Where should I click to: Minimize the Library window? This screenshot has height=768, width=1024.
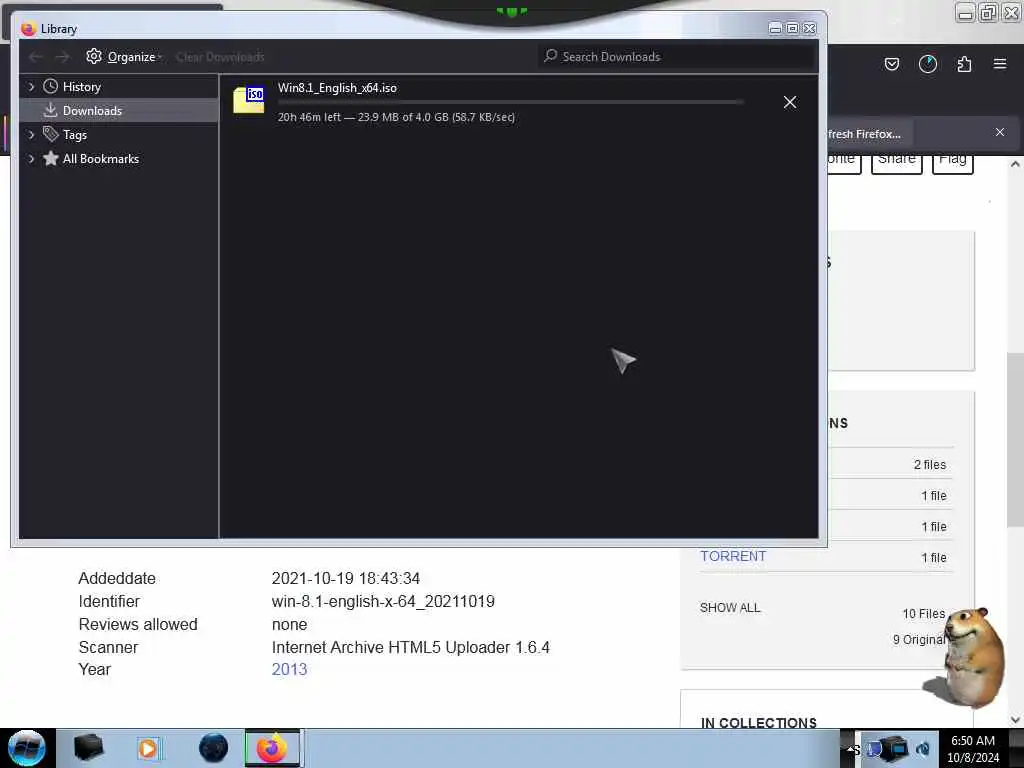coord(775,28)
